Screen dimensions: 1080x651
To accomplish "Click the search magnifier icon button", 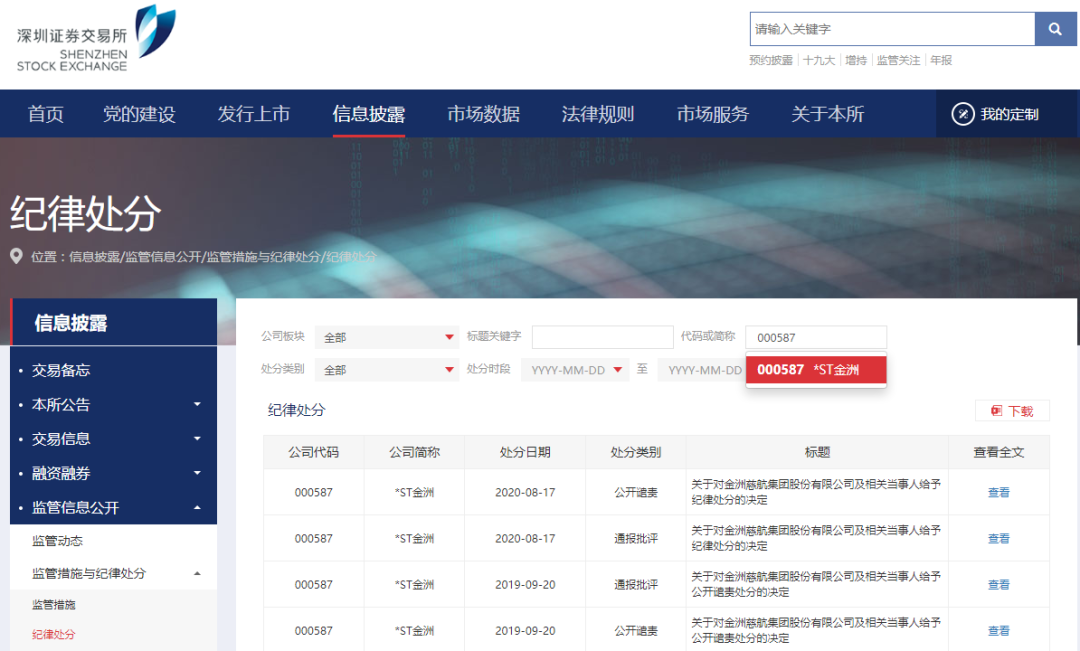I will coord(1055,30).
